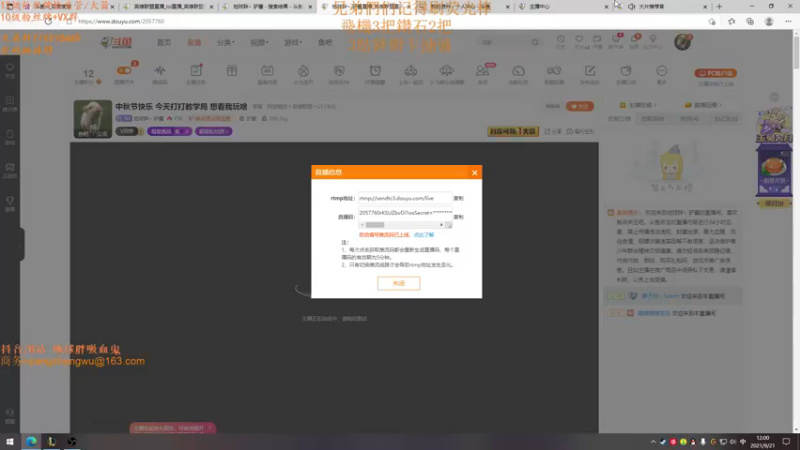Open the followed heart icon in header
The height and width of the screenshot is (450, 800).
[579, 39]
